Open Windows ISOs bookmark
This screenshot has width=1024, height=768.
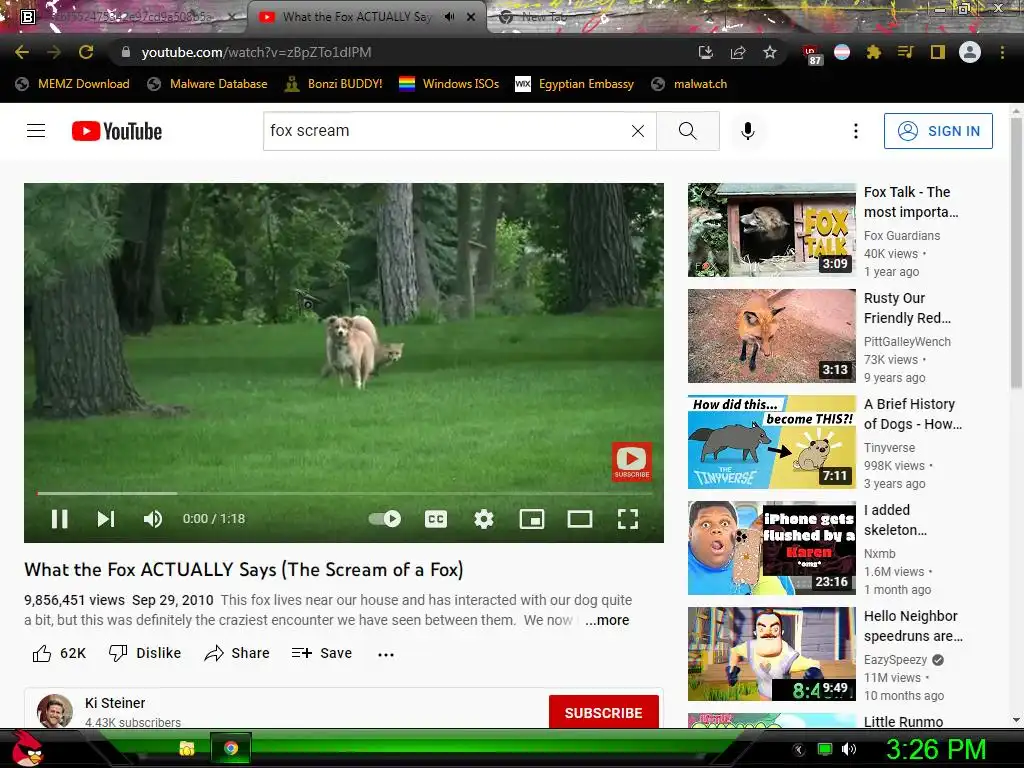click(x=449, y=84)
